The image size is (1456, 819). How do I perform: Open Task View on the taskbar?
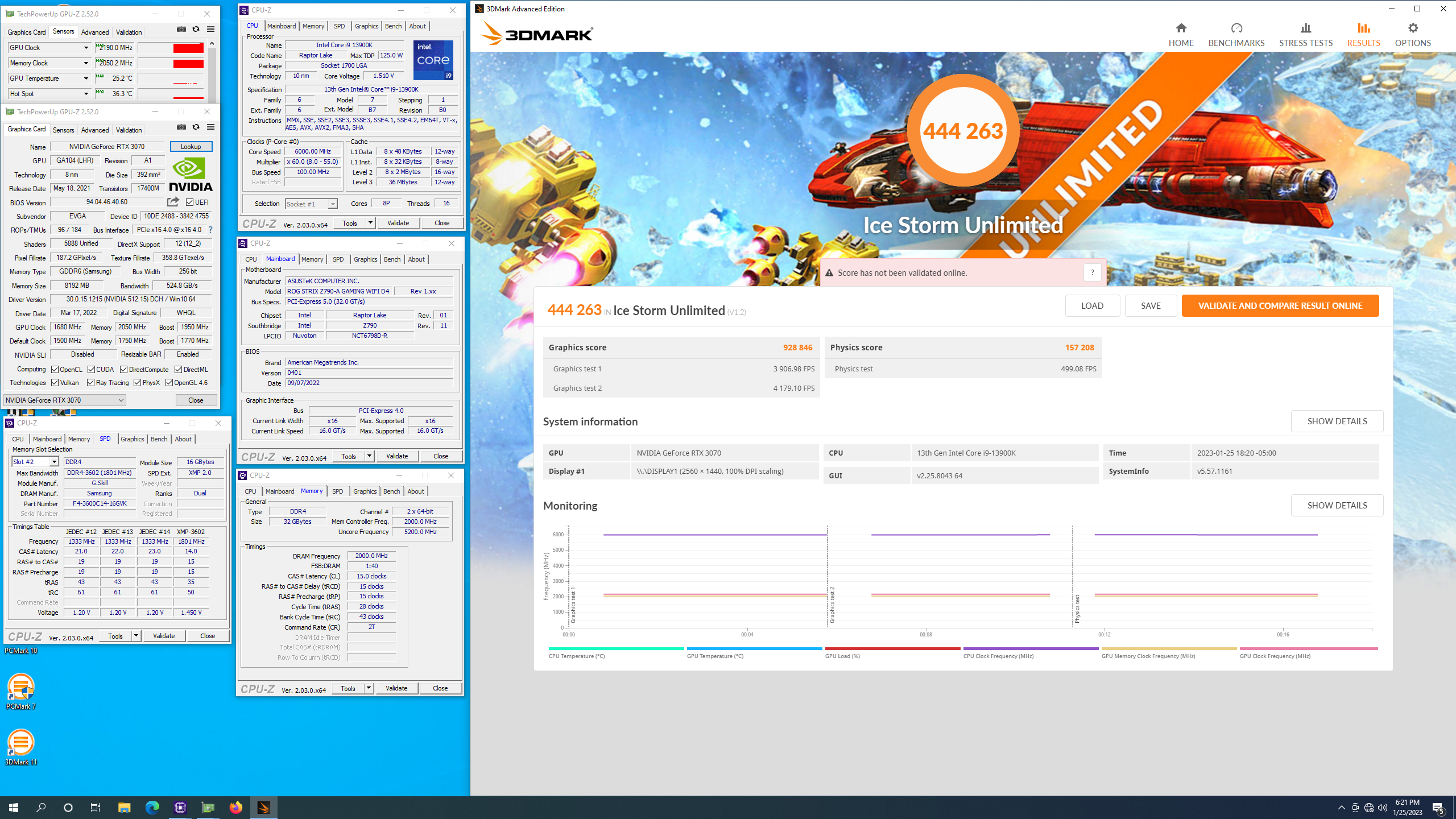(96, 807)
